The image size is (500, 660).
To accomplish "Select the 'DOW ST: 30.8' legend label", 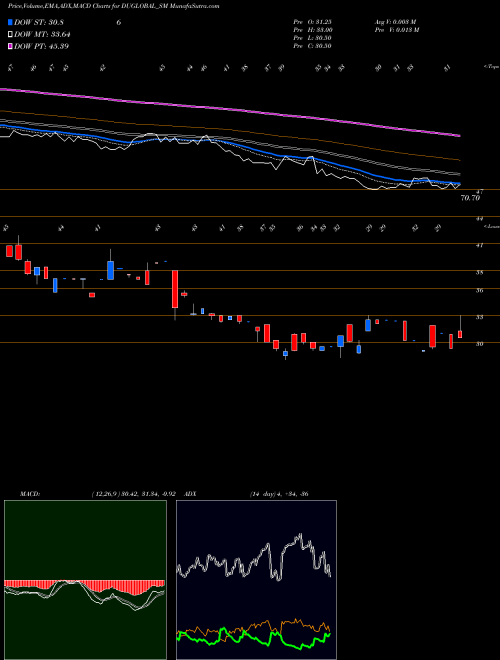I will pyautogui.click(x=39, y=22).
